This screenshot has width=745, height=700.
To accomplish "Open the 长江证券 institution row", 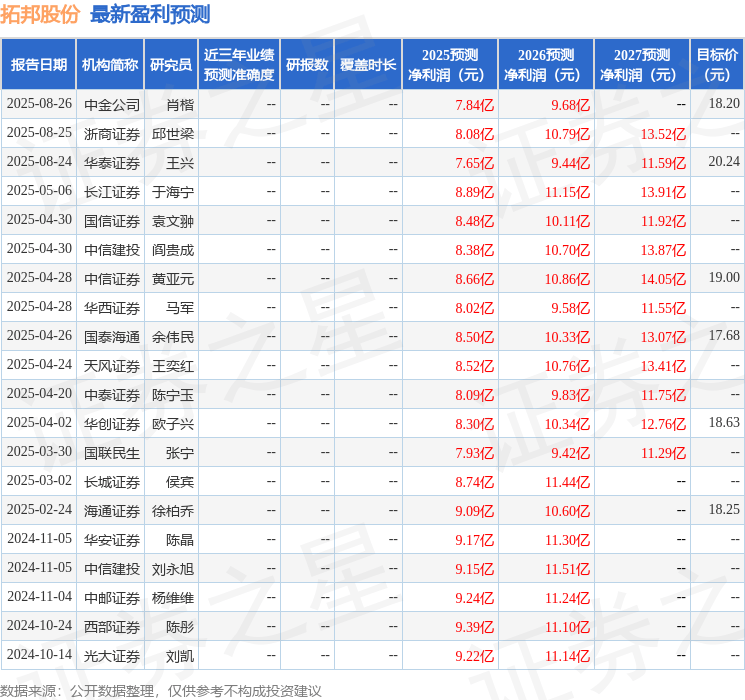I will pyautogui.click(x=112, y=191).
